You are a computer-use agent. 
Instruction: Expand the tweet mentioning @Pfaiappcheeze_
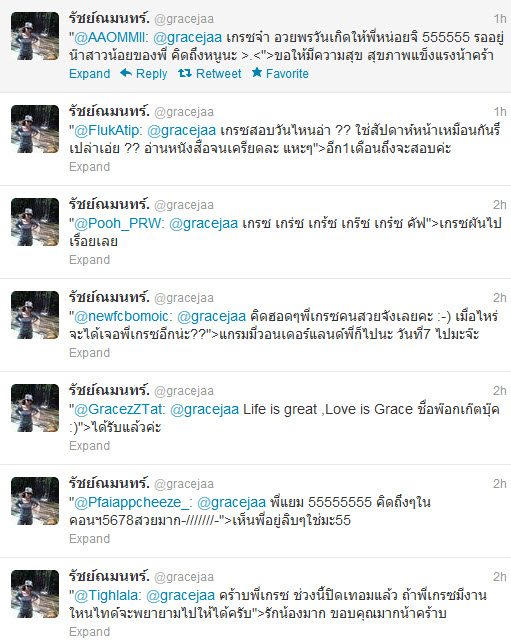(x=90, y=538)
